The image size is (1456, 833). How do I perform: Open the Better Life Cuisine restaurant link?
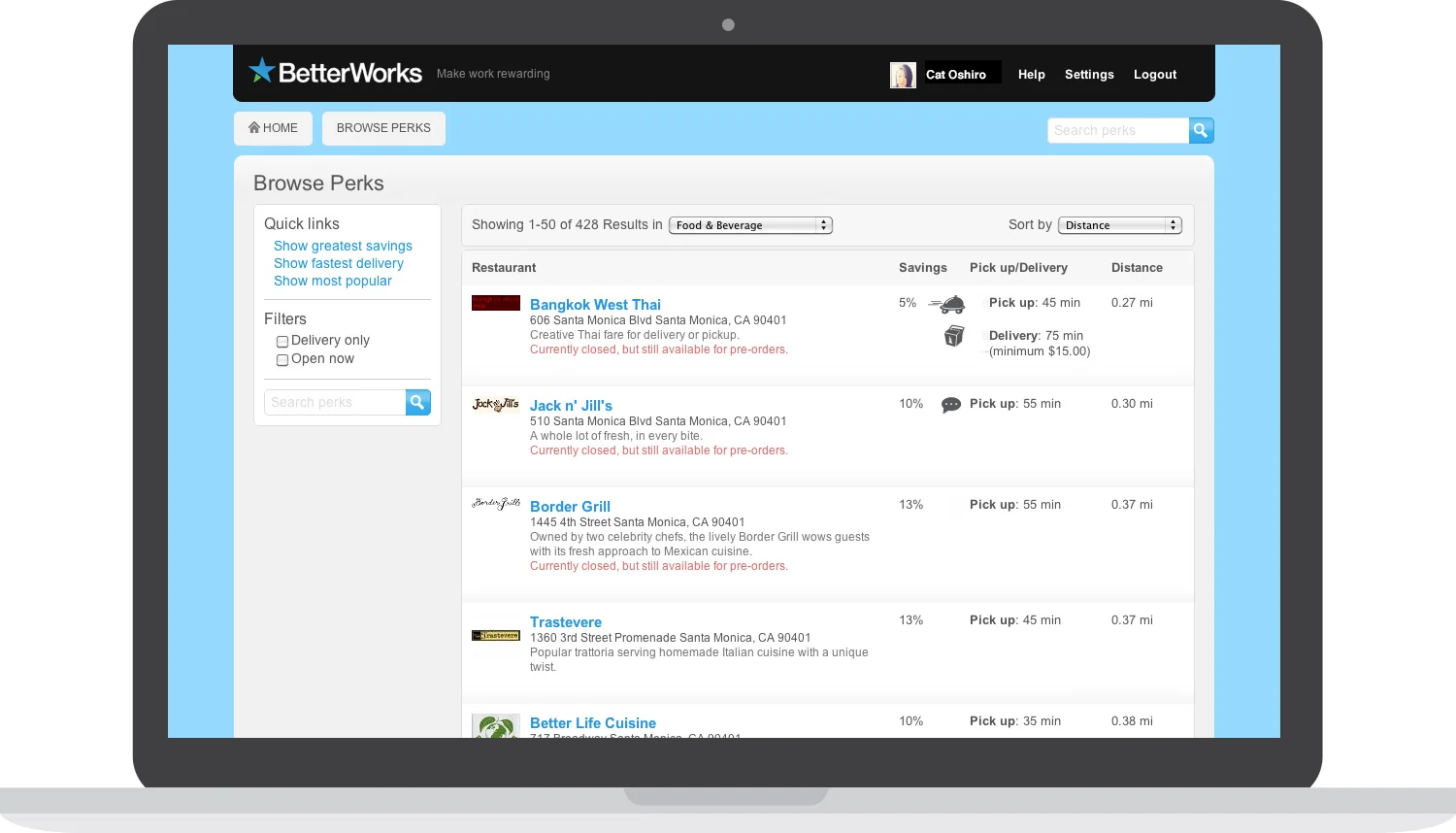click(x=593, y=723)
